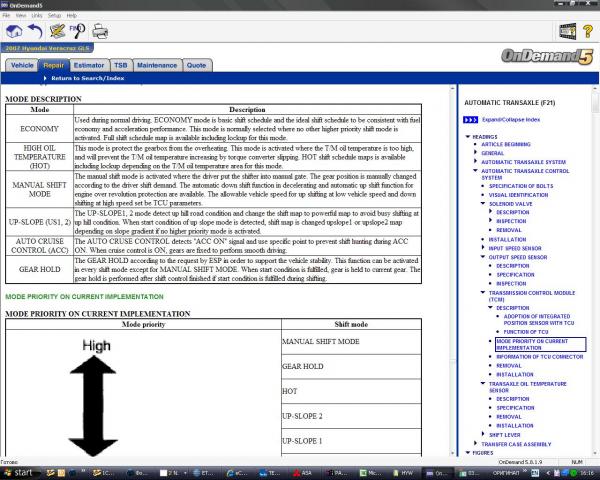The width and height of the screenshot is (600, 480).
Task: Open the Vehicle tab
Action: click(x=22, y=65)
